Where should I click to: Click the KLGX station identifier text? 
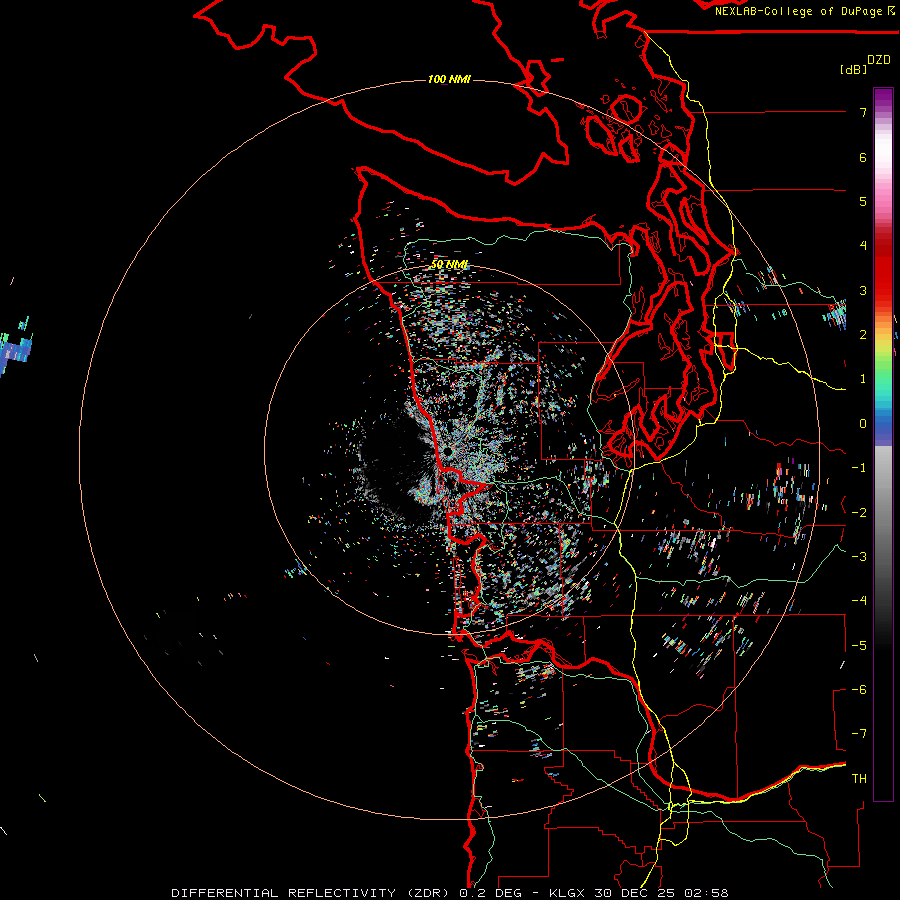[x=568, y=893]
